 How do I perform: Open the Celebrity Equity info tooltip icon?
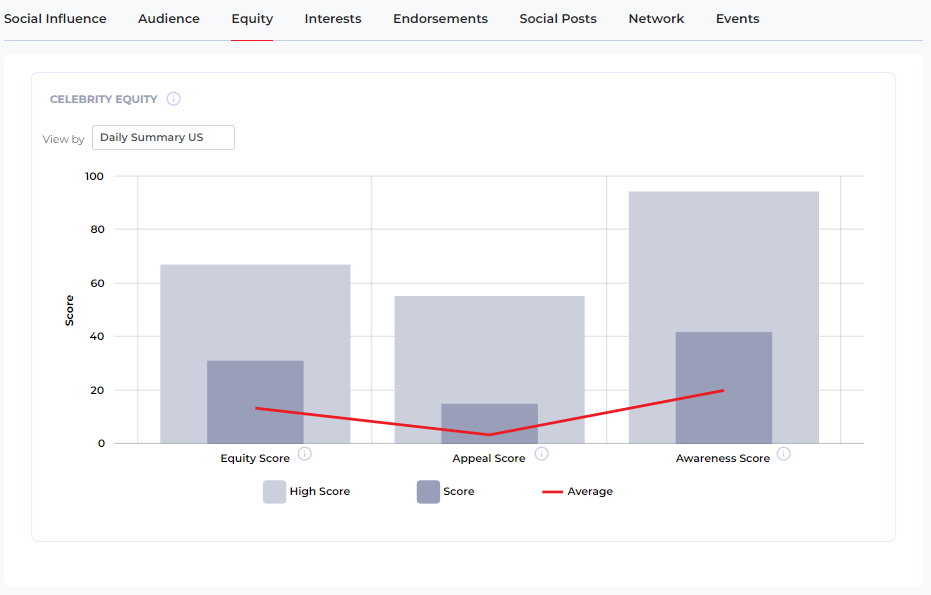pos(174,98)
